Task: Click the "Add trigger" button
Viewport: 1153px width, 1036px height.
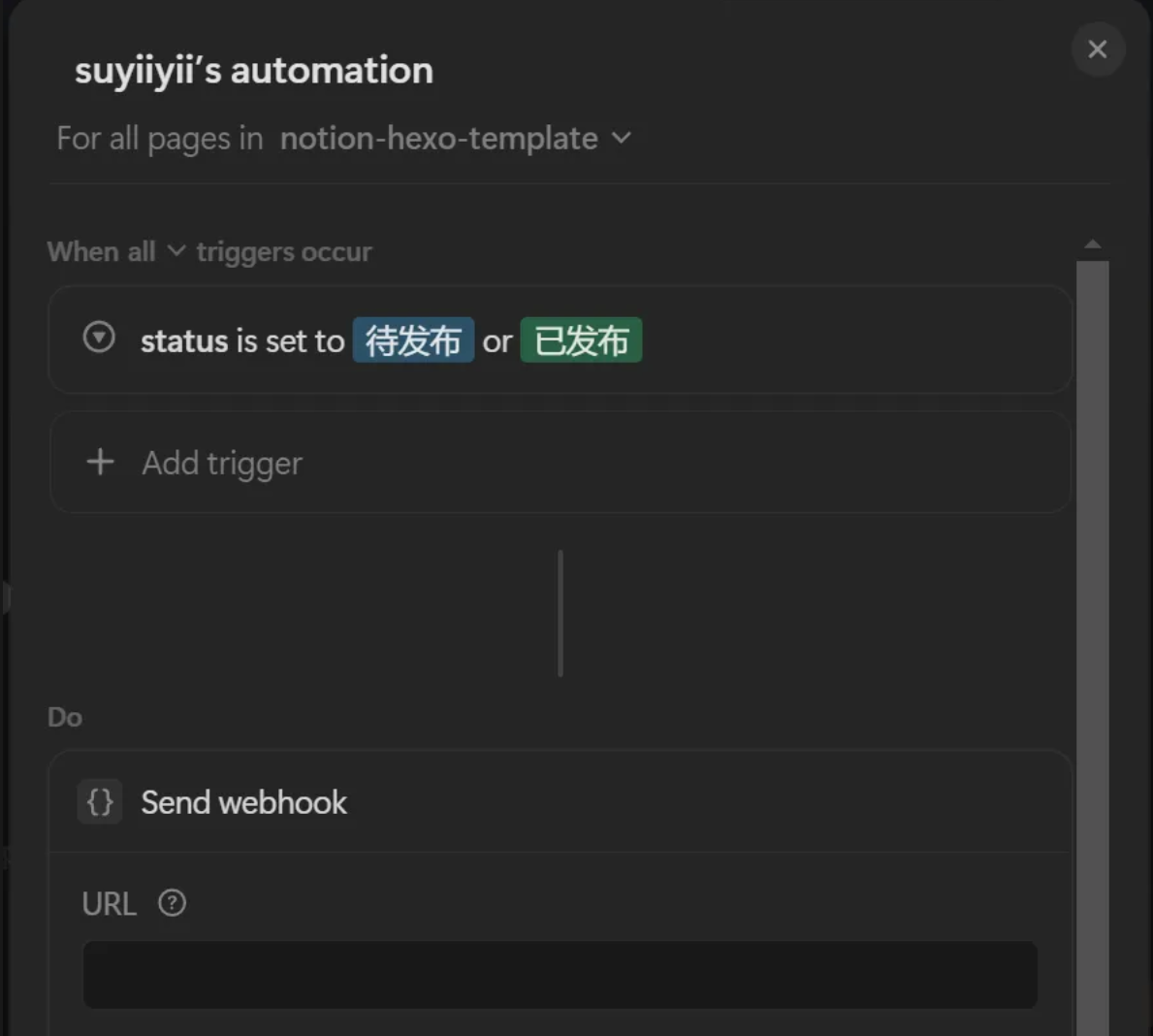Action: (x=222, y=463)
